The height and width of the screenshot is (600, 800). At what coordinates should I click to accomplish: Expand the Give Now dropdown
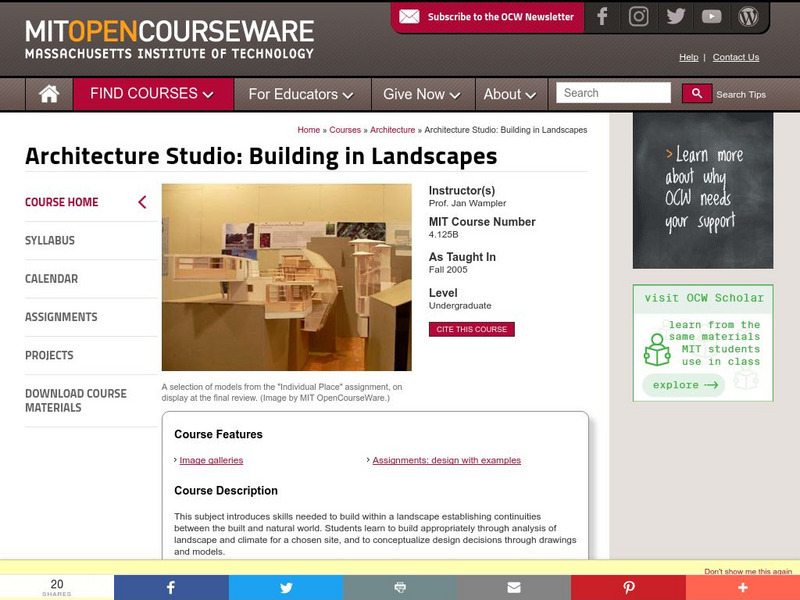click(421, 94)
